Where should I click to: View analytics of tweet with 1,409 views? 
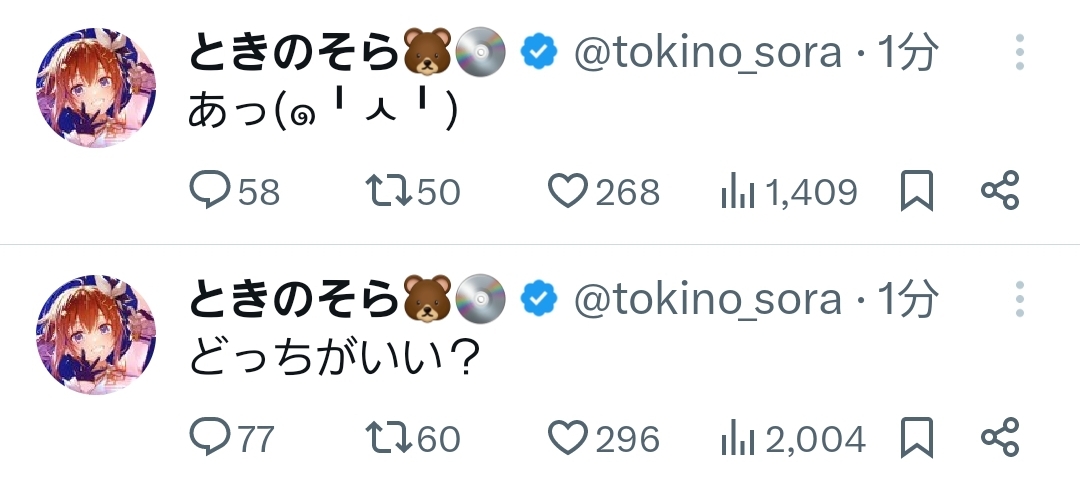pos(738,191)
